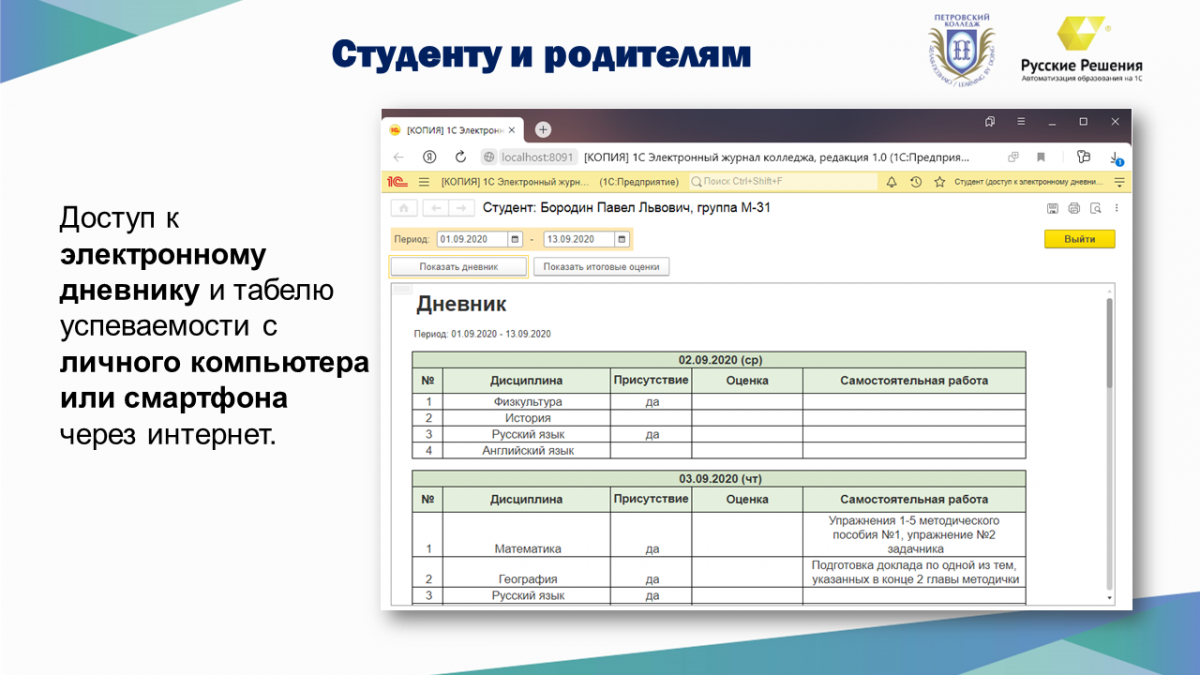Click the Студент (доступ к электронному дневни... label
This screenshot has height=675, width=1200.
1027,182
